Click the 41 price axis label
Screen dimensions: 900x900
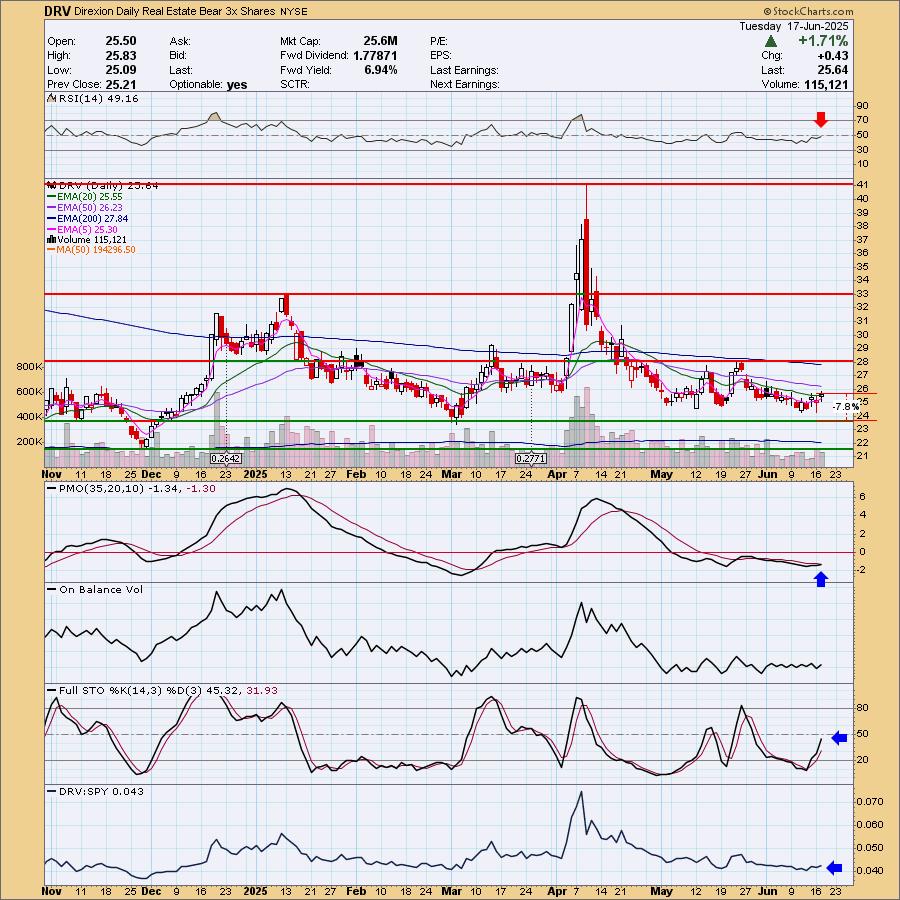pyautogui.click(x=862, y=185)
